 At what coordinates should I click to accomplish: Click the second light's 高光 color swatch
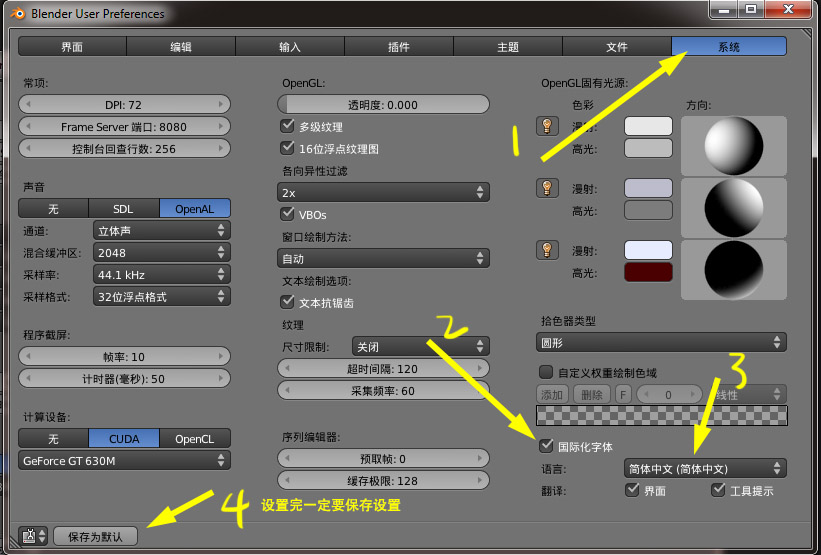(x=648, y=210)
